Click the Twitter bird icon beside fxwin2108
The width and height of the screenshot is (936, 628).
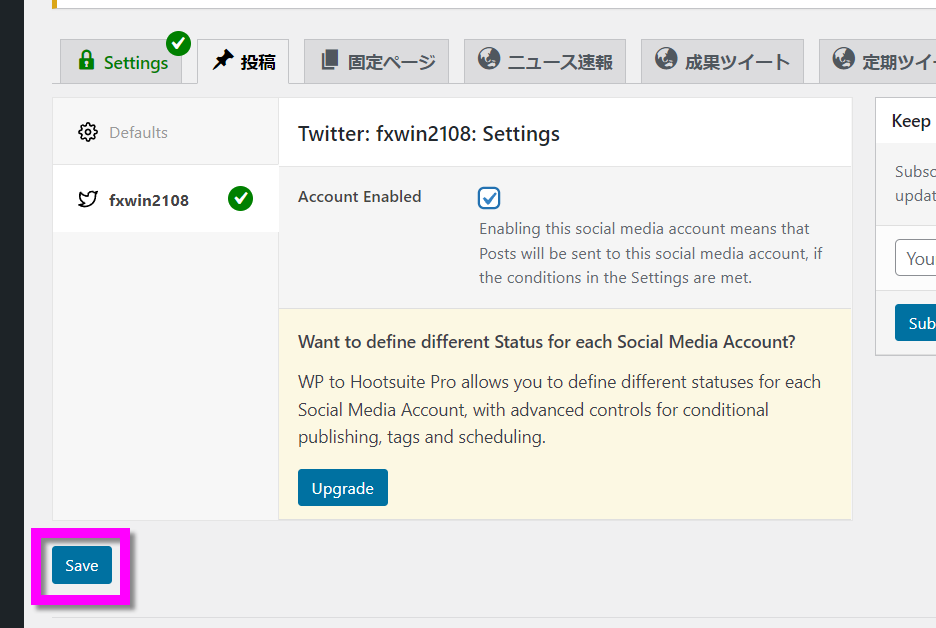click(x=88, y=199)
